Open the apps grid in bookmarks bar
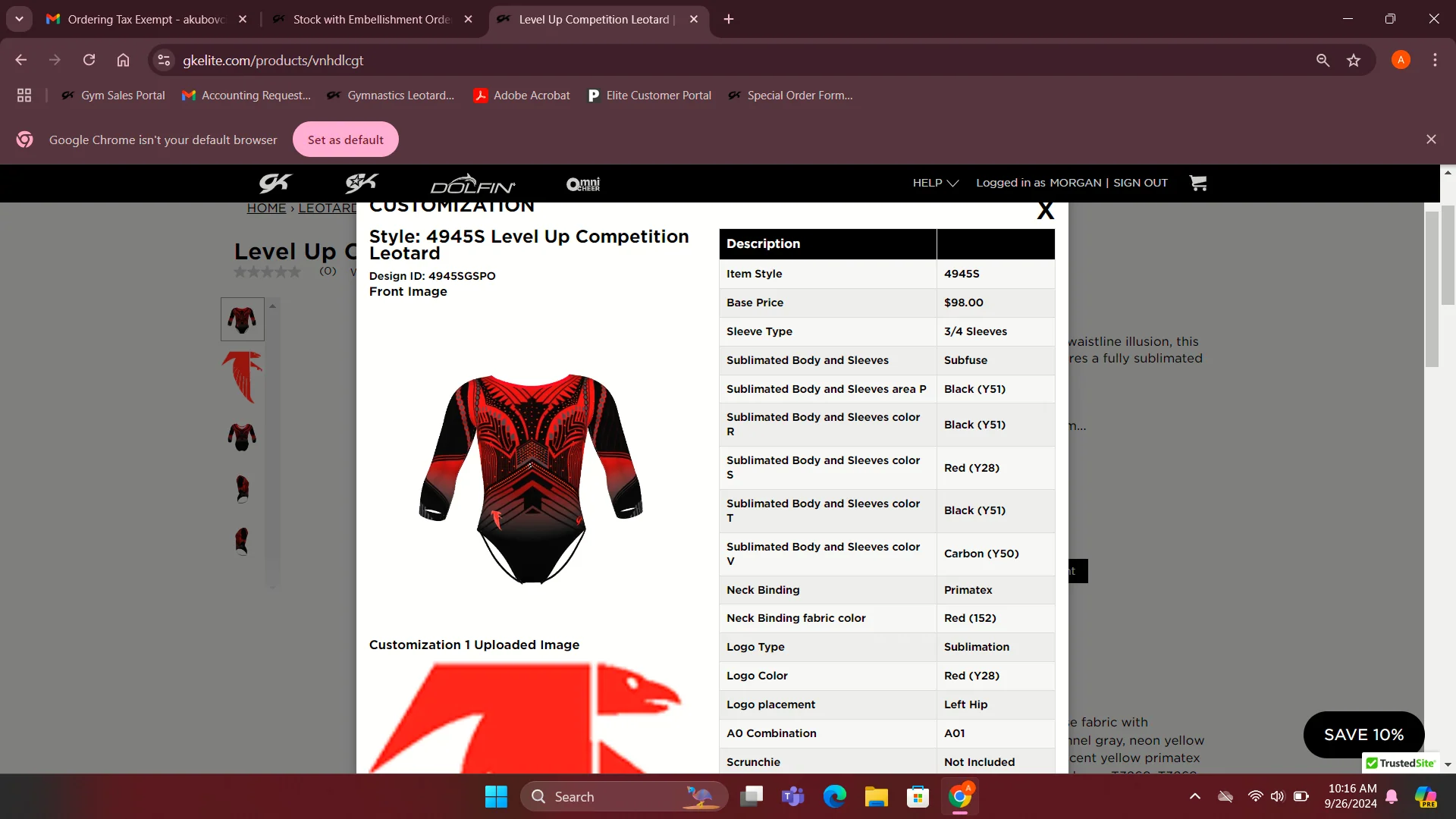This screenshot has height=819, width=1456. coord(24,95)
